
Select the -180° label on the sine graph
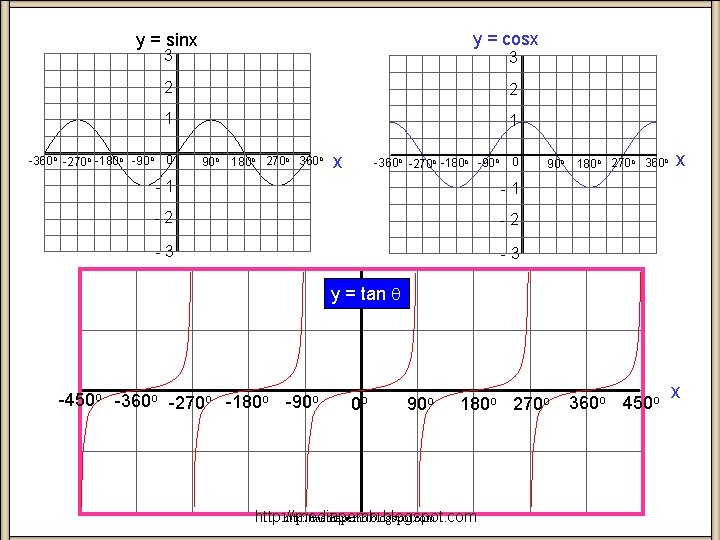[x=109, y=161]
